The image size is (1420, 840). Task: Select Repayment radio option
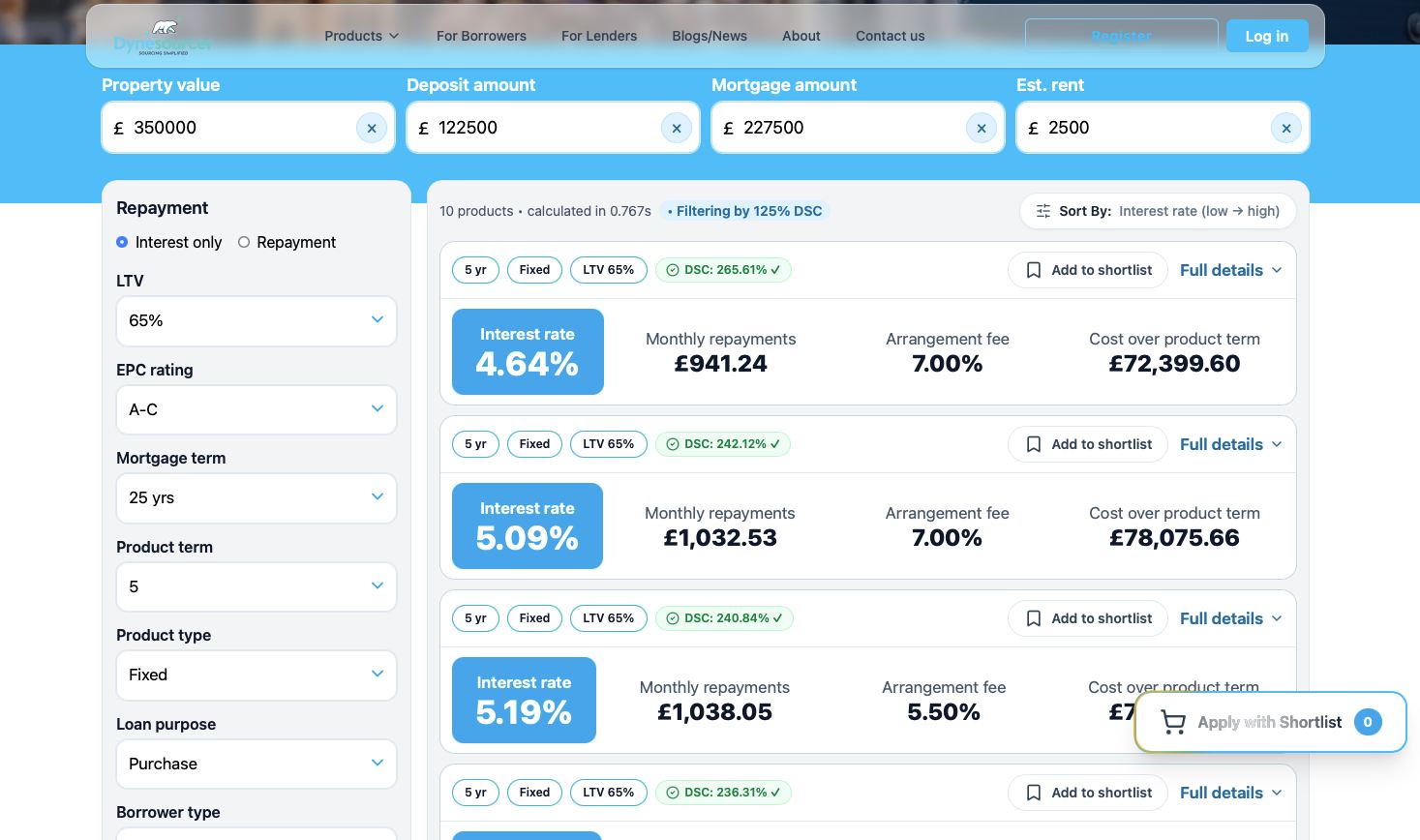pyautogui.click(x=244, y=242)
